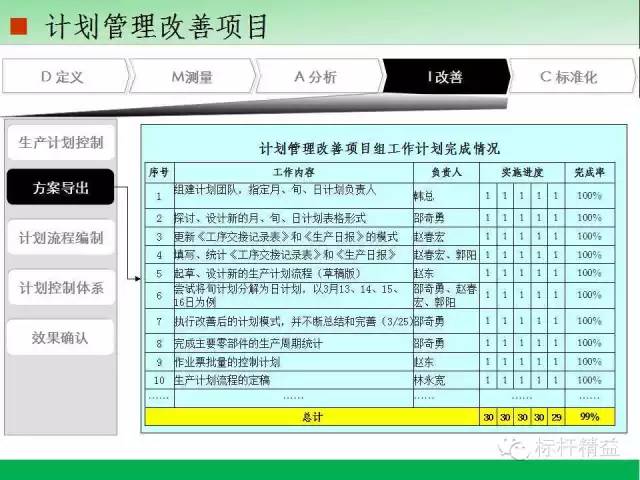The height and width of the screenshot is (480, 640).
Task: Click the 完成率 column header
Action: tap(589, 171)
